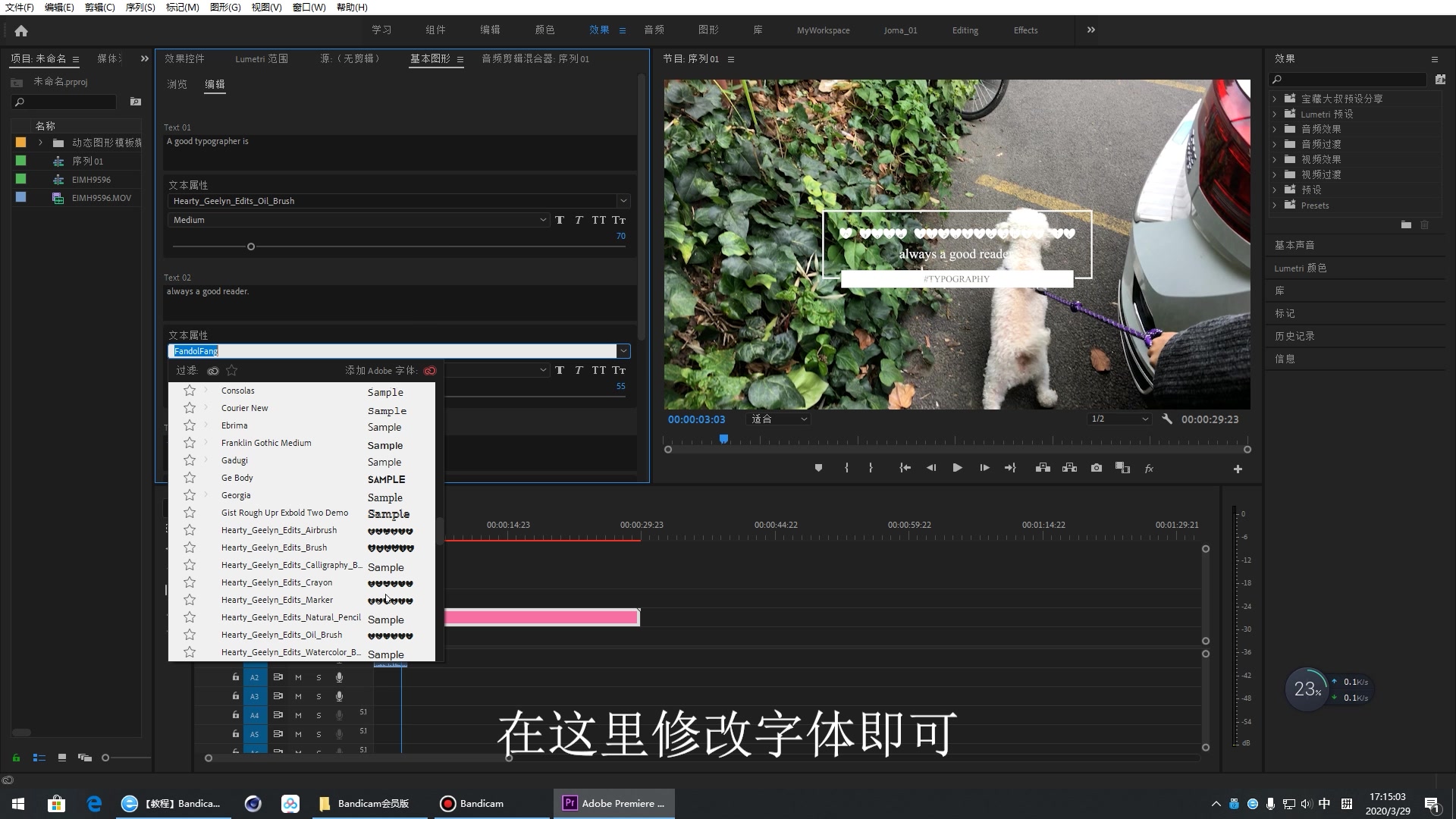Viewport: 1456px width, 819px height.
Task: Toggle the microphone on audio track A2
Action: [339, 677]
